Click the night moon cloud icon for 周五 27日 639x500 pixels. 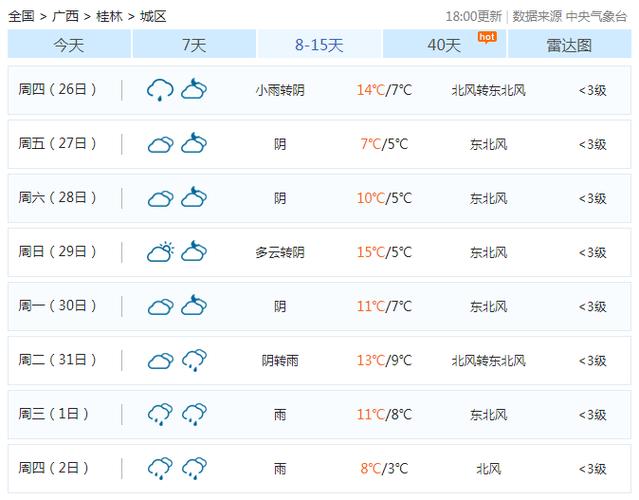[x=194, y=143]
